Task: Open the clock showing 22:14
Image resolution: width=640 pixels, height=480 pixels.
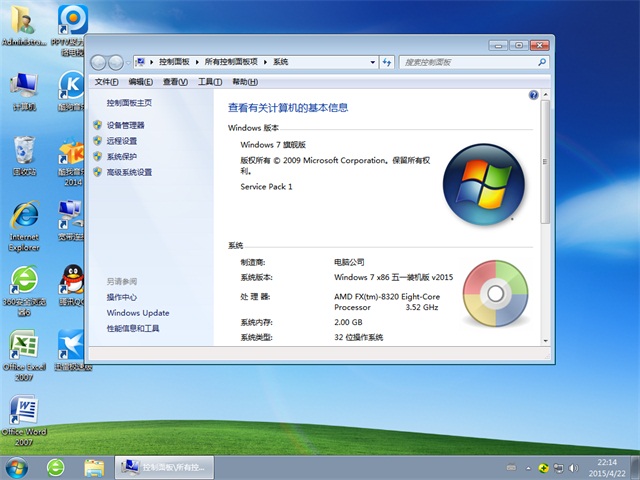Action: click(607, 468)
